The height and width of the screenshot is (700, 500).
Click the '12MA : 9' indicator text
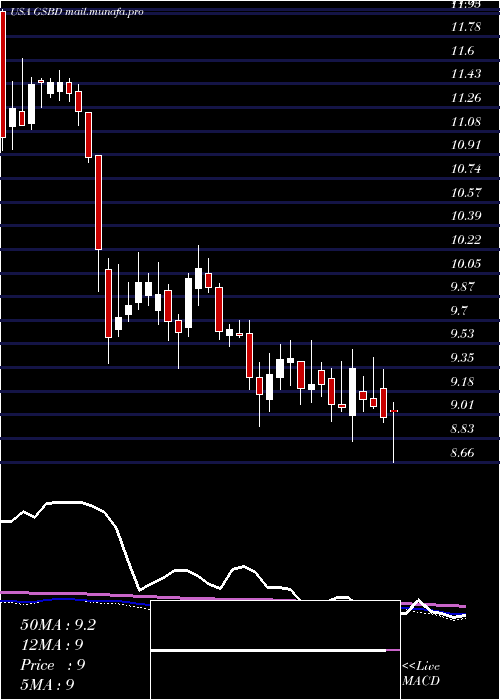(x=52, y=645)
